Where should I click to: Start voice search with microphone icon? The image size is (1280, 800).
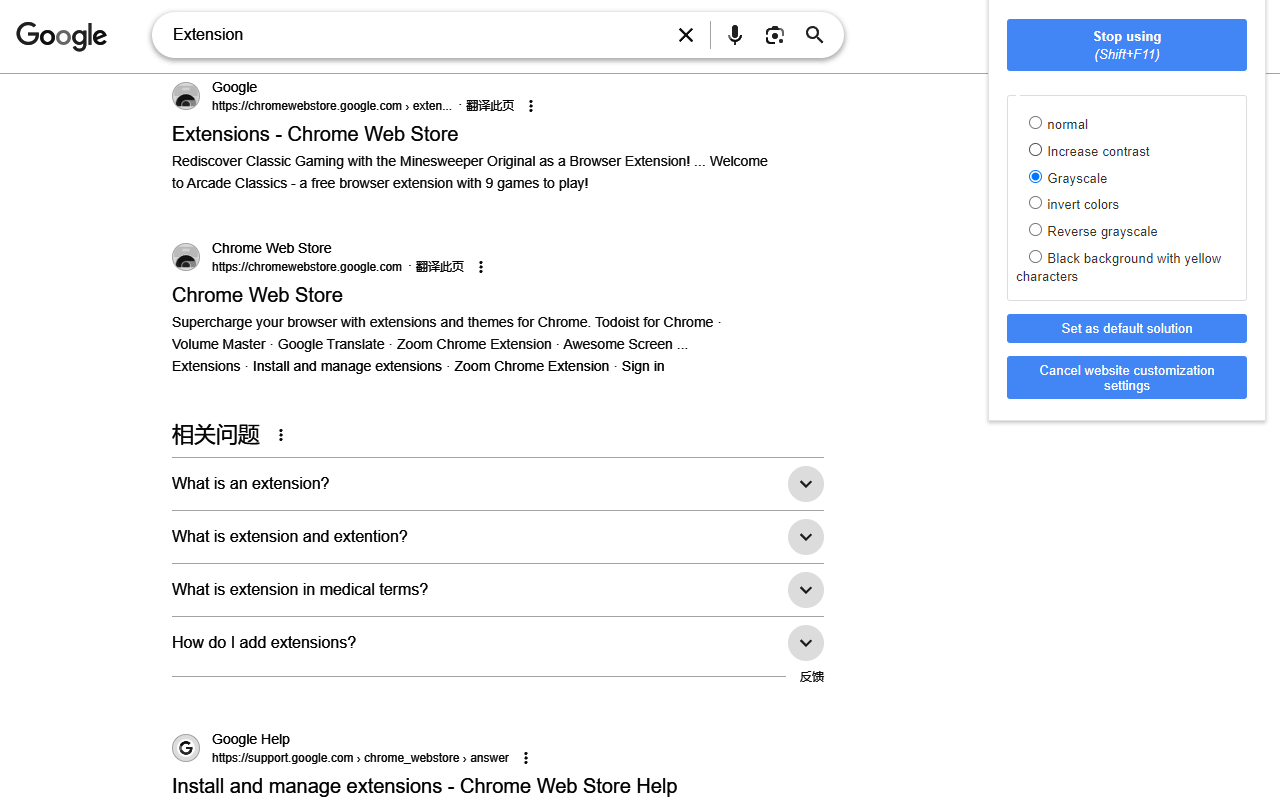(735, 35)
